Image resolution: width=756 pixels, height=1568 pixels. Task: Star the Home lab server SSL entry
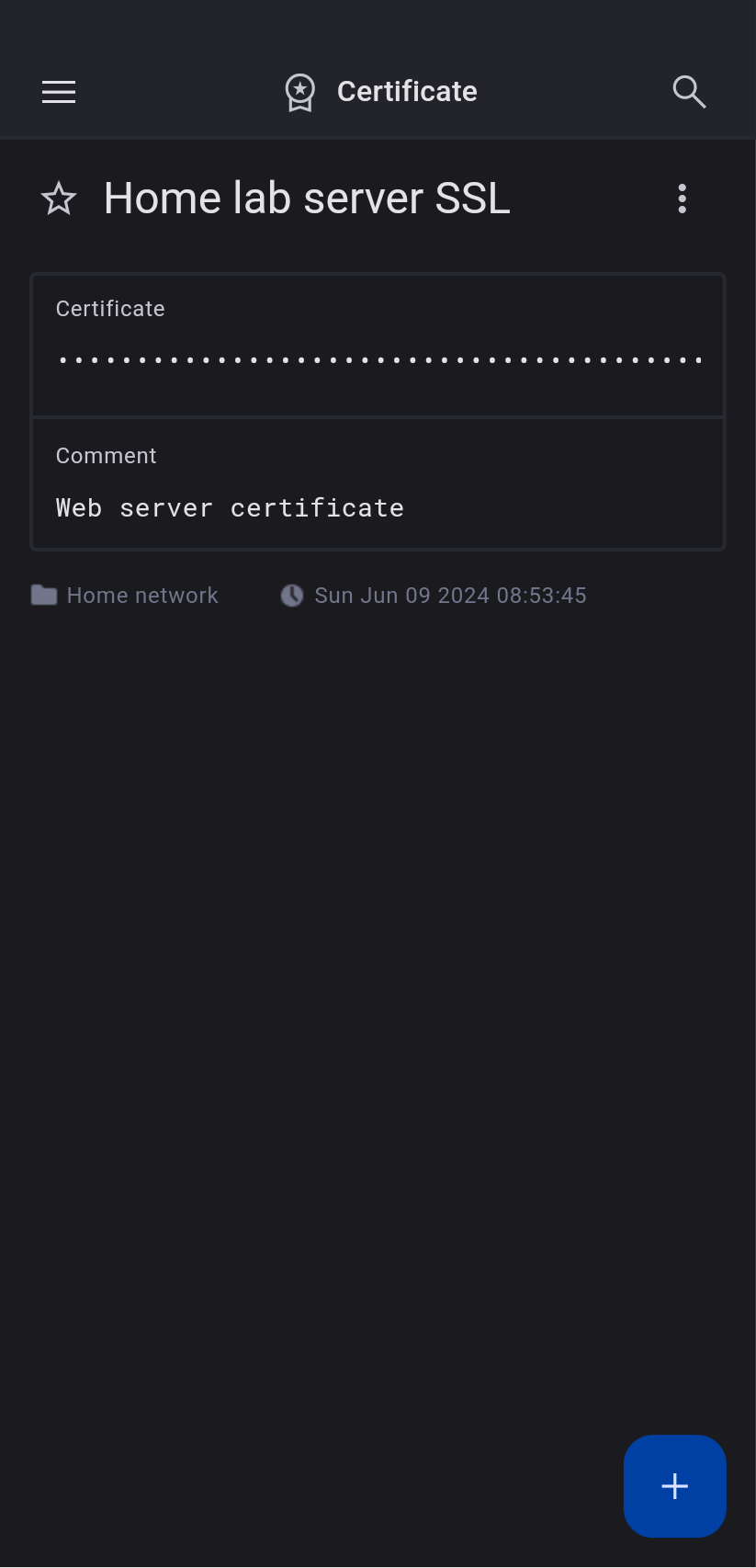click(x=59, y=199)
